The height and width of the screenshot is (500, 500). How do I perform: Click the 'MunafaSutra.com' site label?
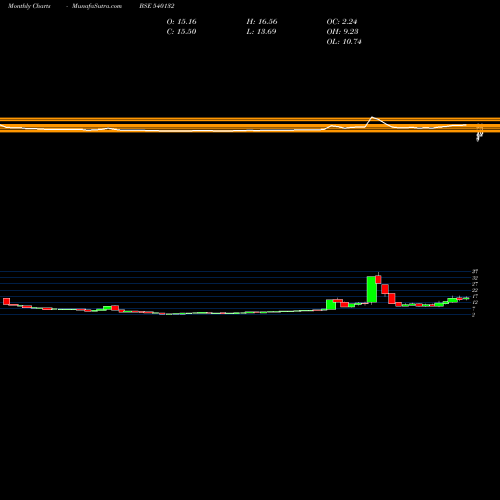[x=97, y=6]
